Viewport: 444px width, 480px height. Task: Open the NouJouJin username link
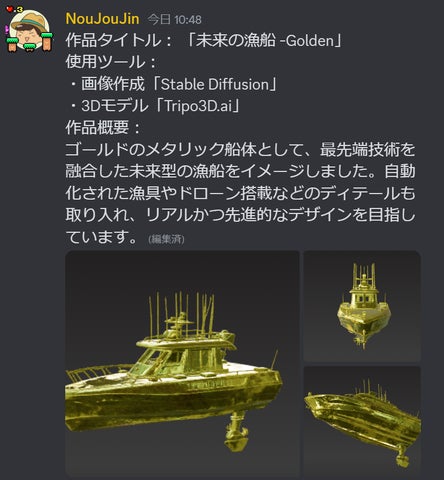[x=102, y=19]
